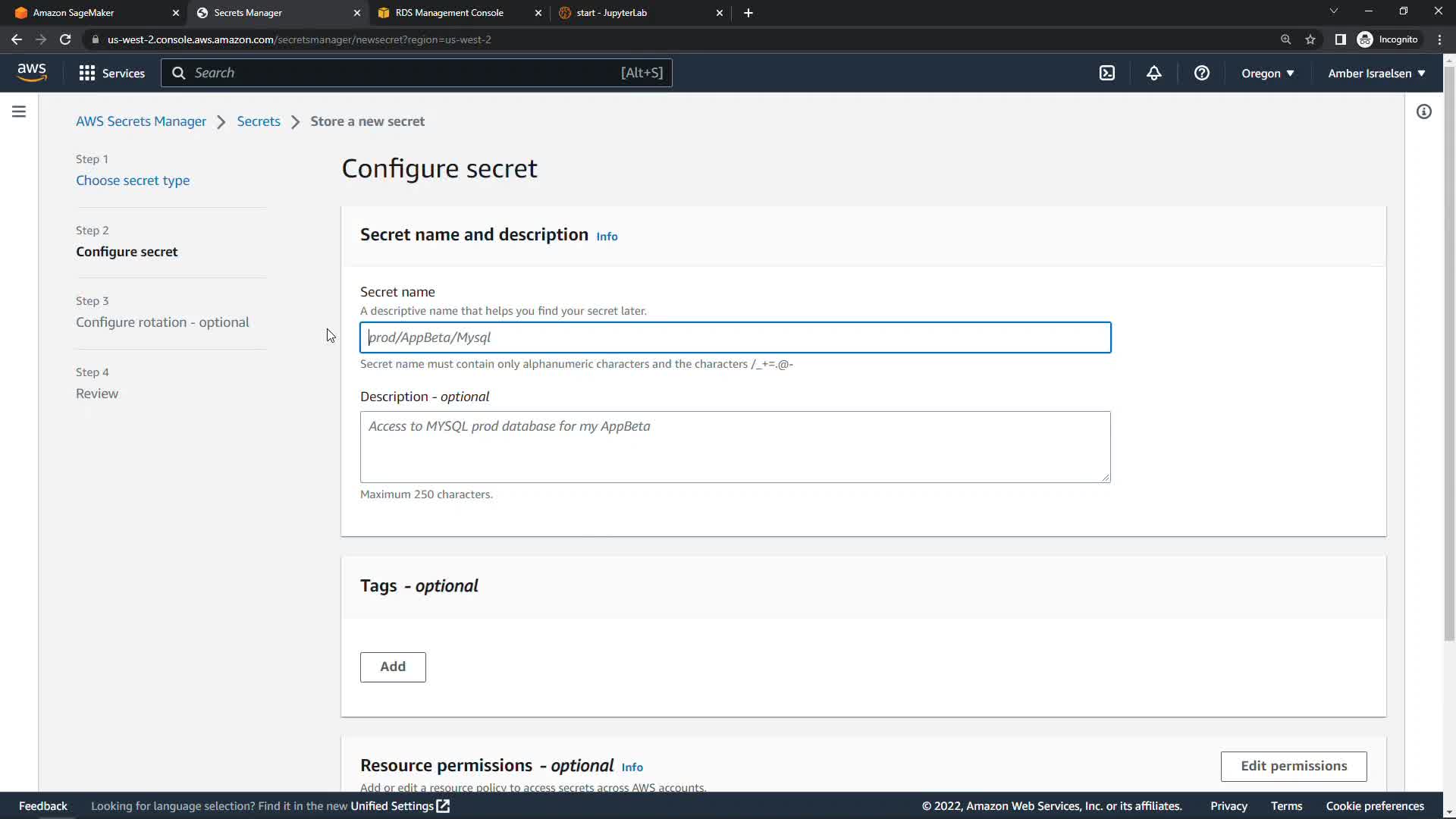Reload the page using the refresh icon
1456x819 pixels.
pyautogui.click(x=65, y=39)
